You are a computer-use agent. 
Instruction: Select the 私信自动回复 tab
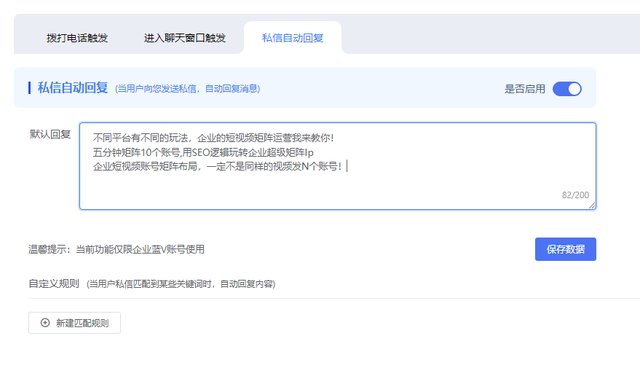(292, 38)
